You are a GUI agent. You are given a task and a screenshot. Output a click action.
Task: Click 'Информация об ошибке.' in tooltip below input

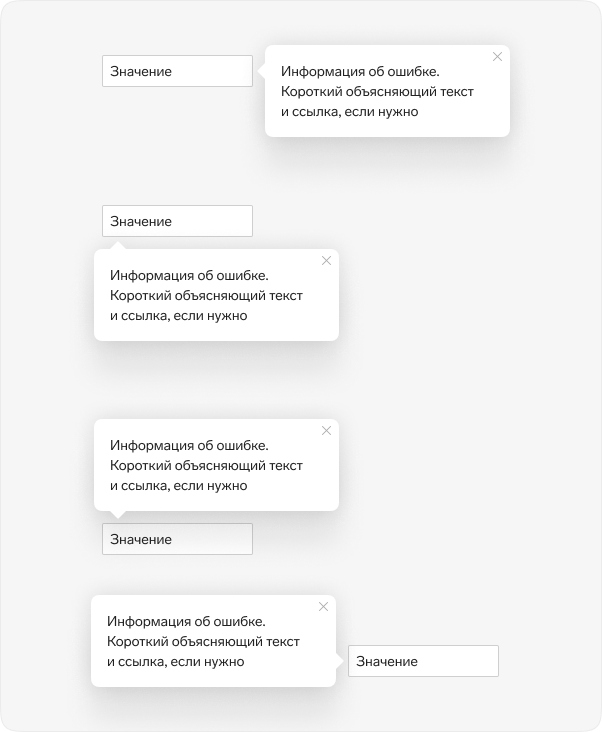click(189, 275)
